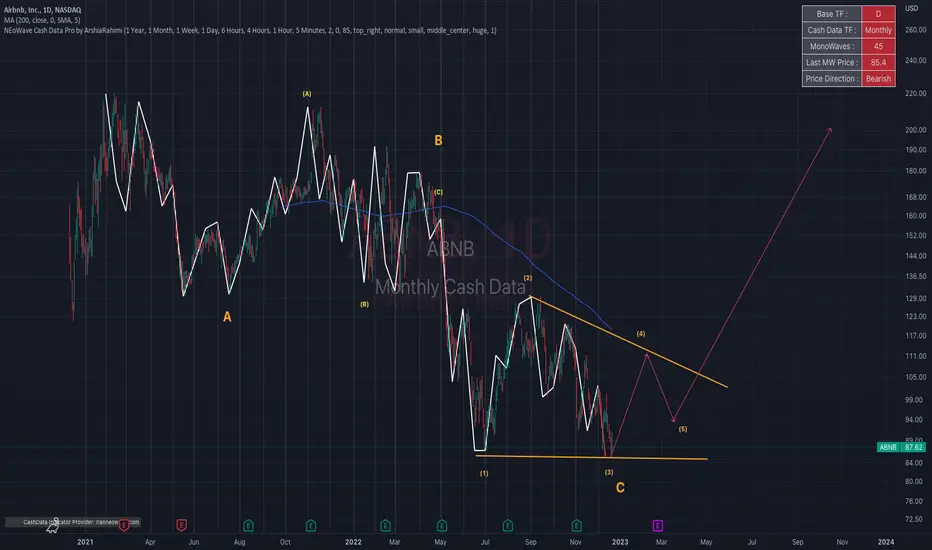The width and height of the screenshot is (932, 550).
Task: Select the green earnings marker above May 2022
Action: point(442,525)
